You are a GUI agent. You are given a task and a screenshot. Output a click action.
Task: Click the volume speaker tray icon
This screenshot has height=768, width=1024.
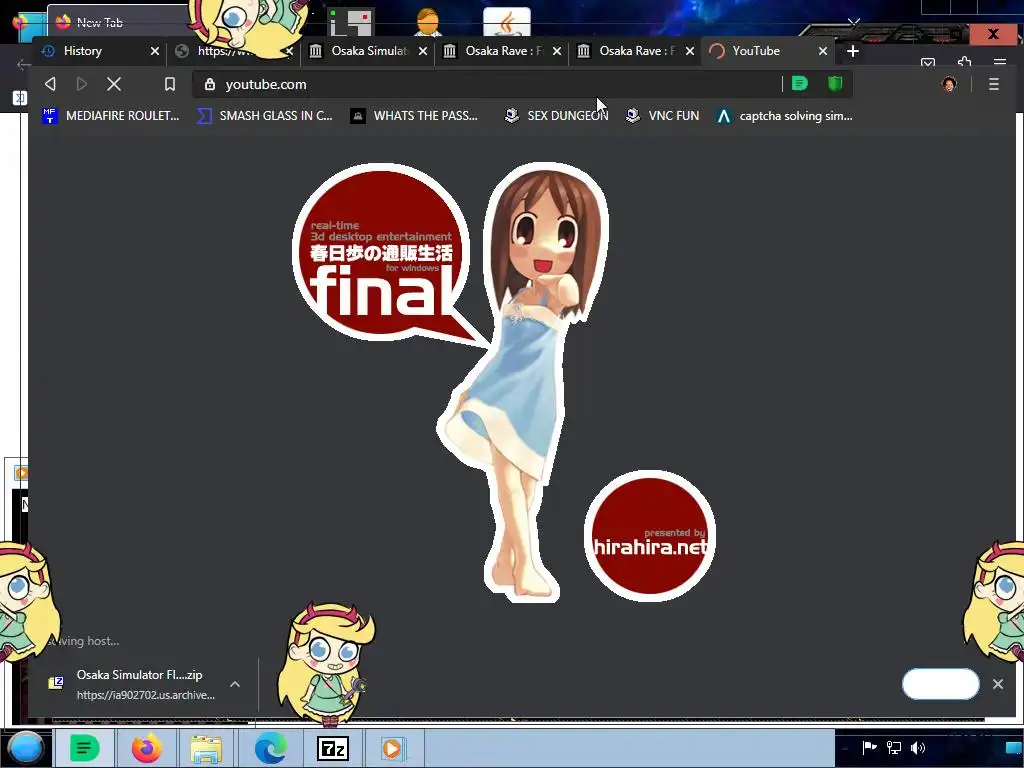(918, 748)
